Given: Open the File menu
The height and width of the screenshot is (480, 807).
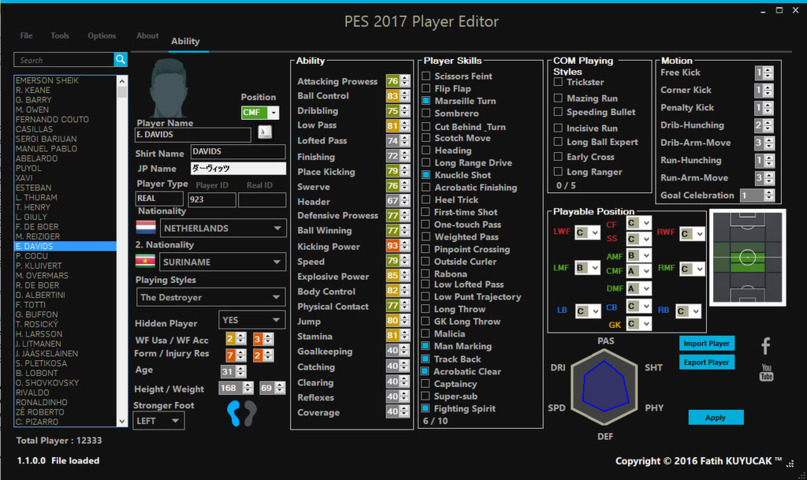Looking at the screenshot, I should click(26, 35).
